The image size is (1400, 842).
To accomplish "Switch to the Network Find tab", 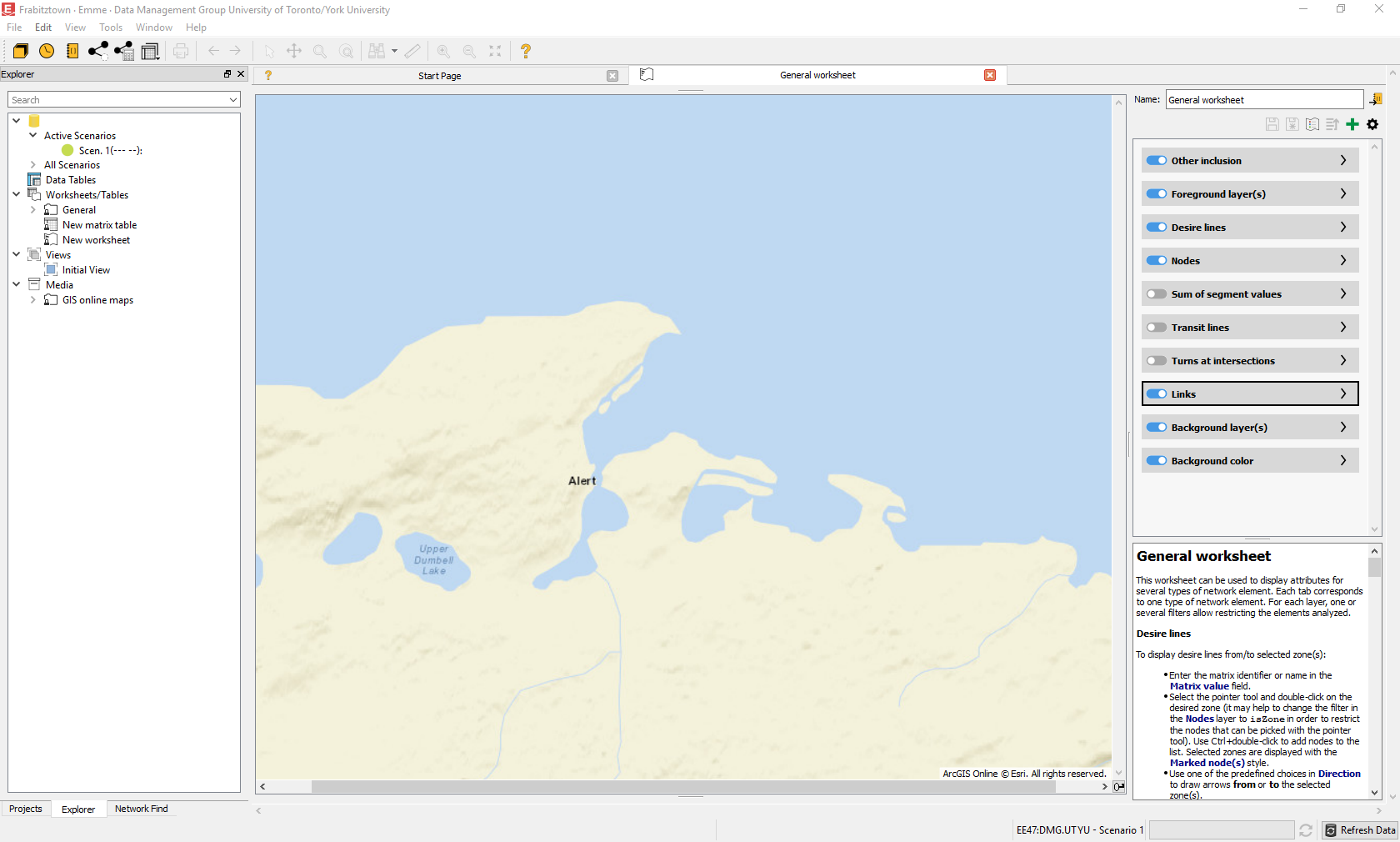I will coord(141,809).
